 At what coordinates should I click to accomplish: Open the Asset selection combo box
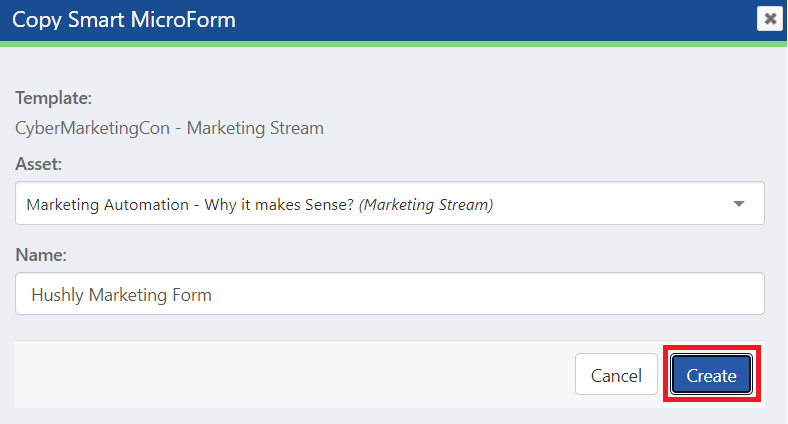tap(390, 204)
